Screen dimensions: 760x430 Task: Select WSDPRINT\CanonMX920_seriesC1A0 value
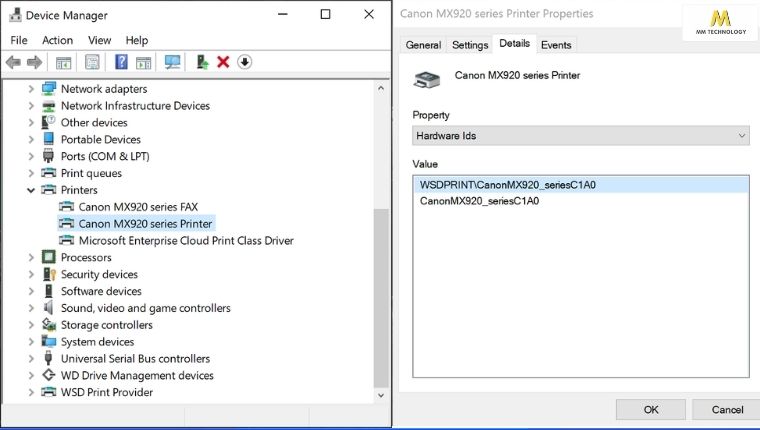[x=581, y=185]
